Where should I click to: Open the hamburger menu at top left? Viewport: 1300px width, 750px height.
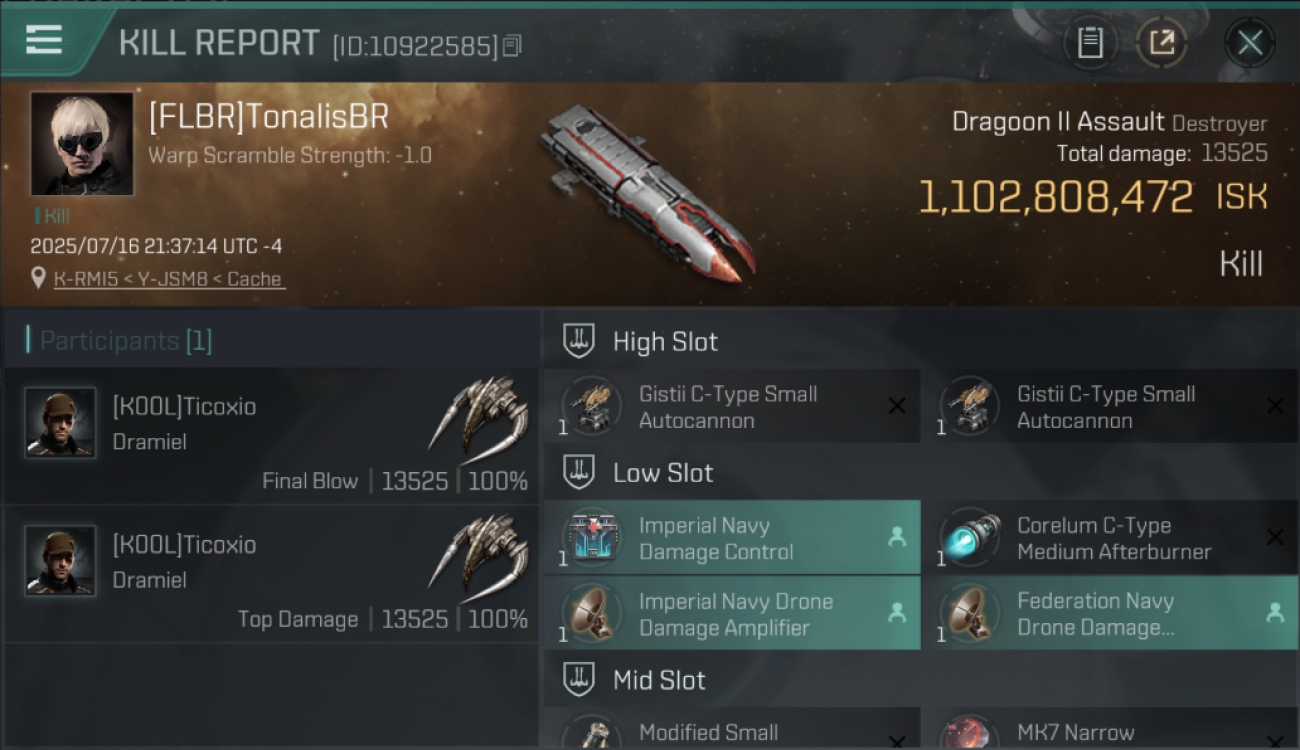(44, 40)
